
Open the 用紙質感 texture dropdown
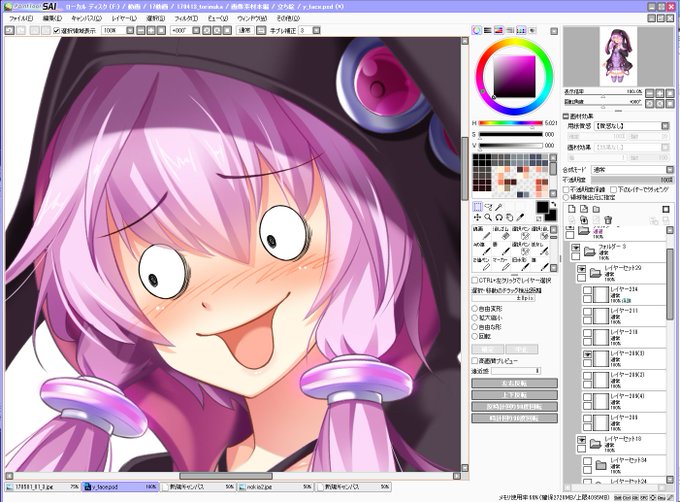tap(665, 126)
